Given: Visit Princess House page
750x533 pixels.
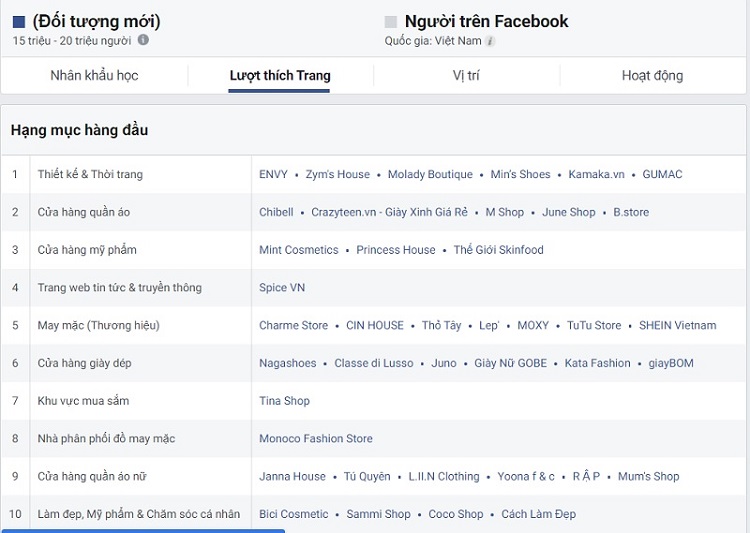Looking at the screenshot, I should pos(396,250).
